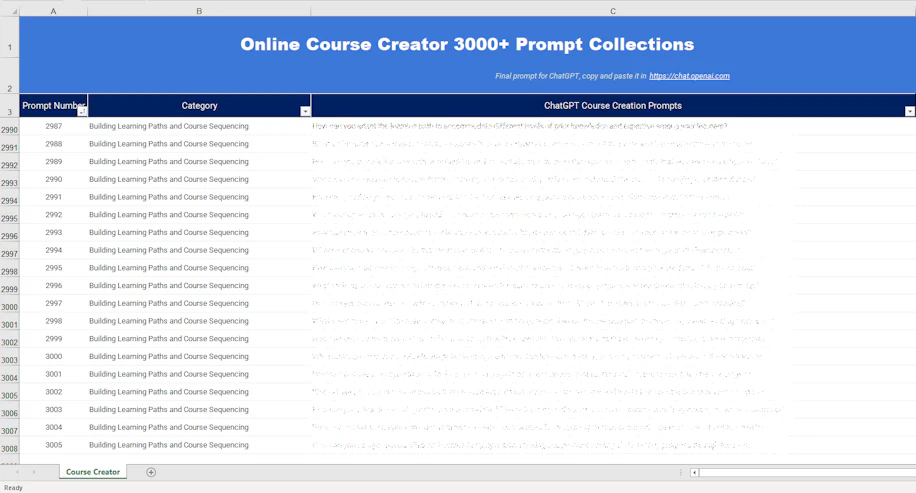
Task: Click the next sheet navigation arrow
Action: 34,472
